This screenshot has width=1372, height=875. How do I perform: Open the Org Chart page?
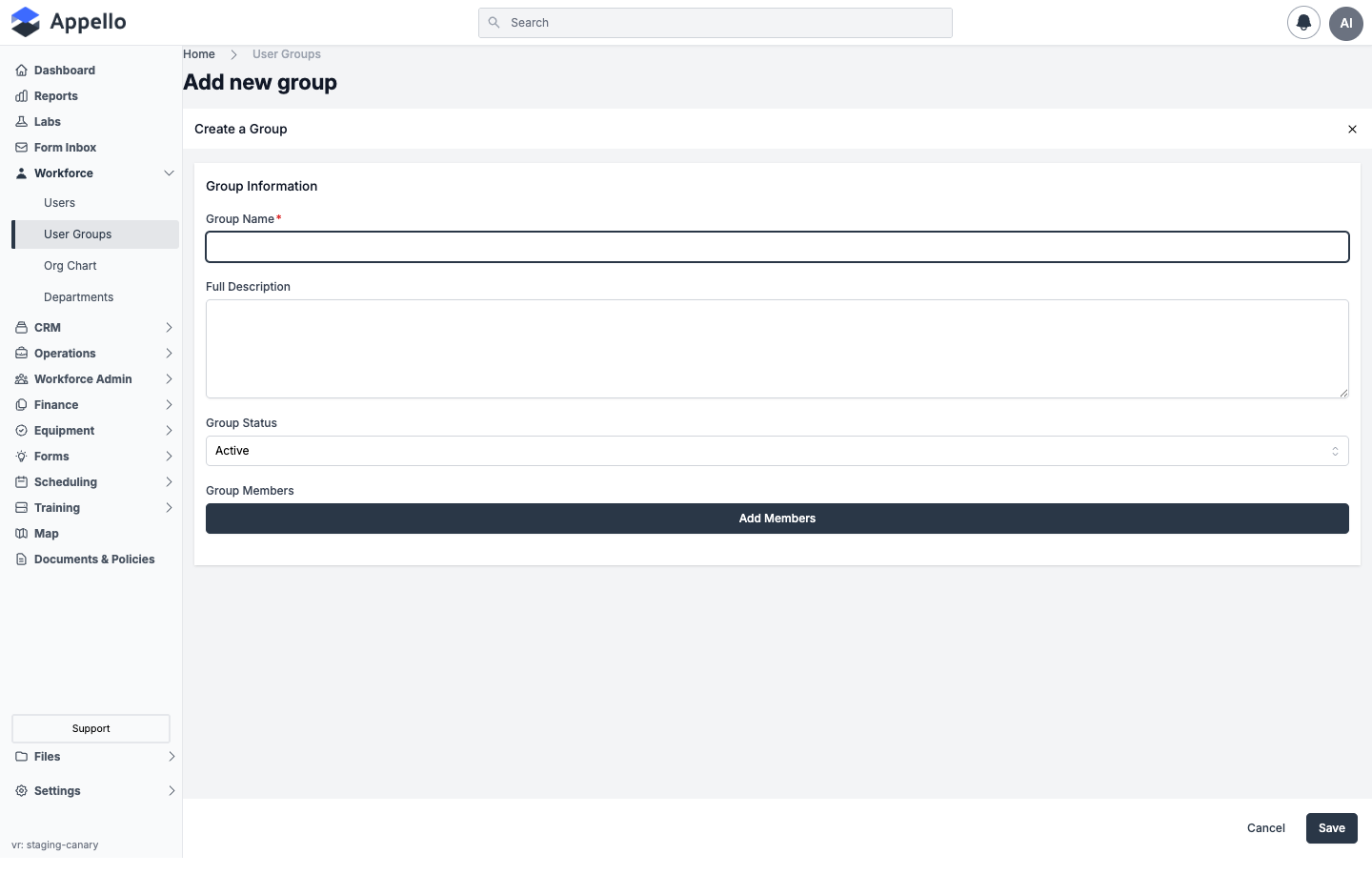[x=71, y=266]
